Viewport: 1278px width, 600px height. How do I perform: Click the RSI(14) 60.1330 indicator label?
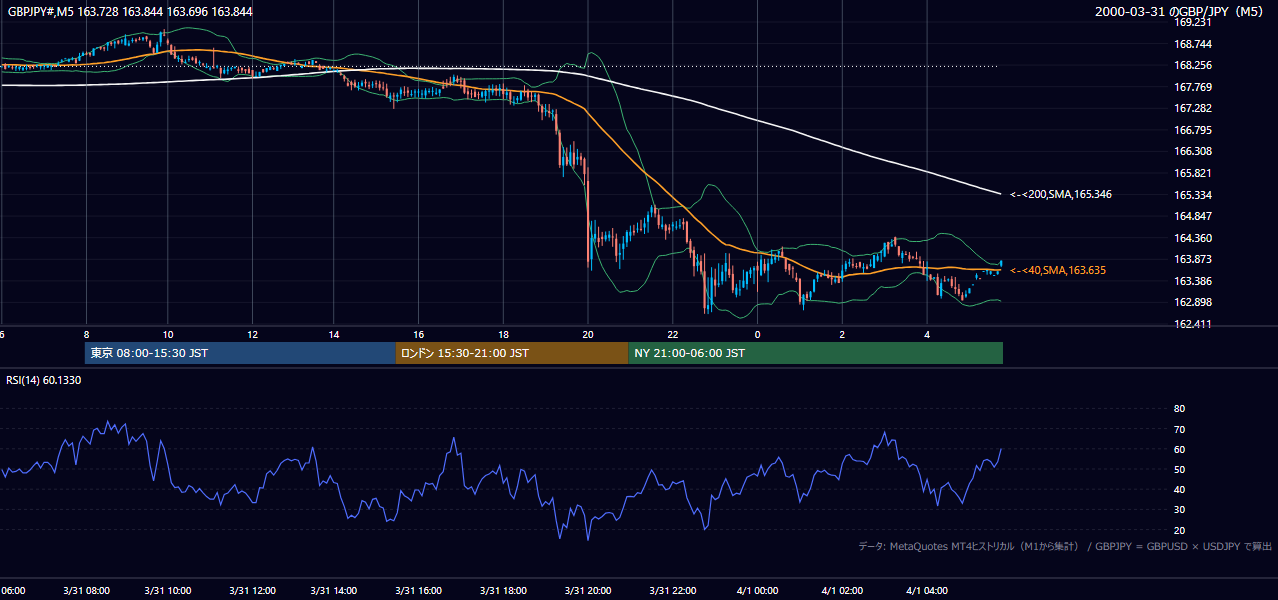(43, 380)
